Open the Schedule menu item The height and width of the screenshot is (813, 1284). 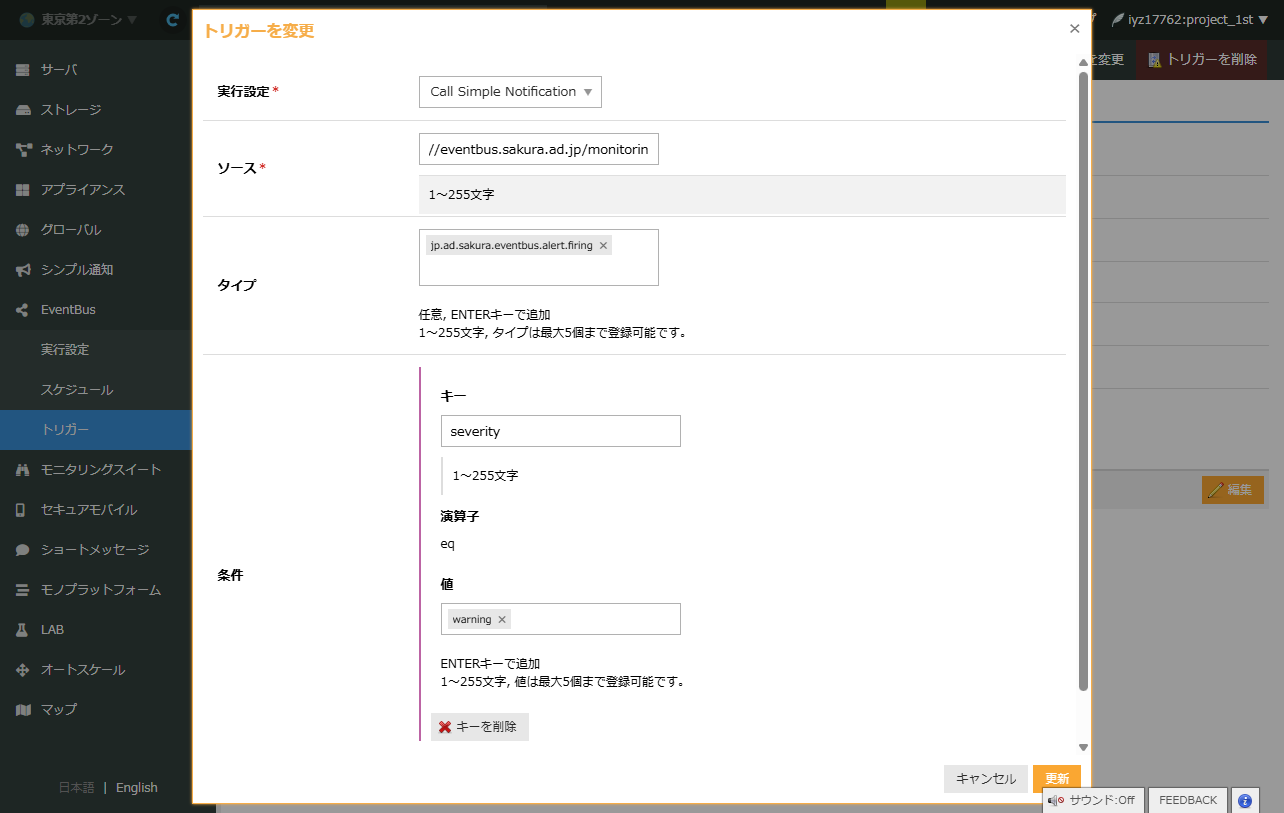tap(77, 390)
